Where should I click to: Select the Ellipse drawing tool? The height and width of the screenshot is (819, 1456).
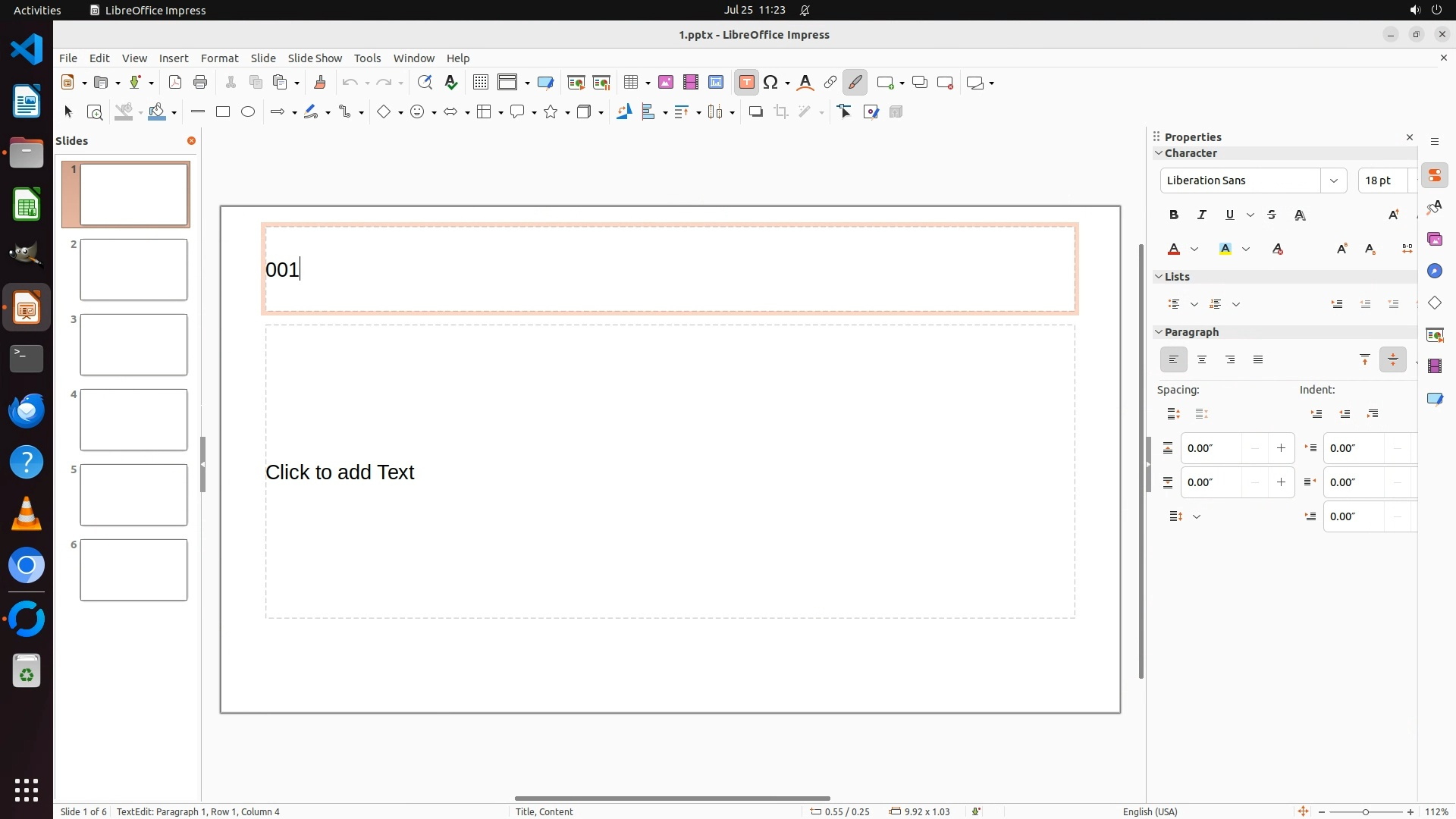click(248, 112)
